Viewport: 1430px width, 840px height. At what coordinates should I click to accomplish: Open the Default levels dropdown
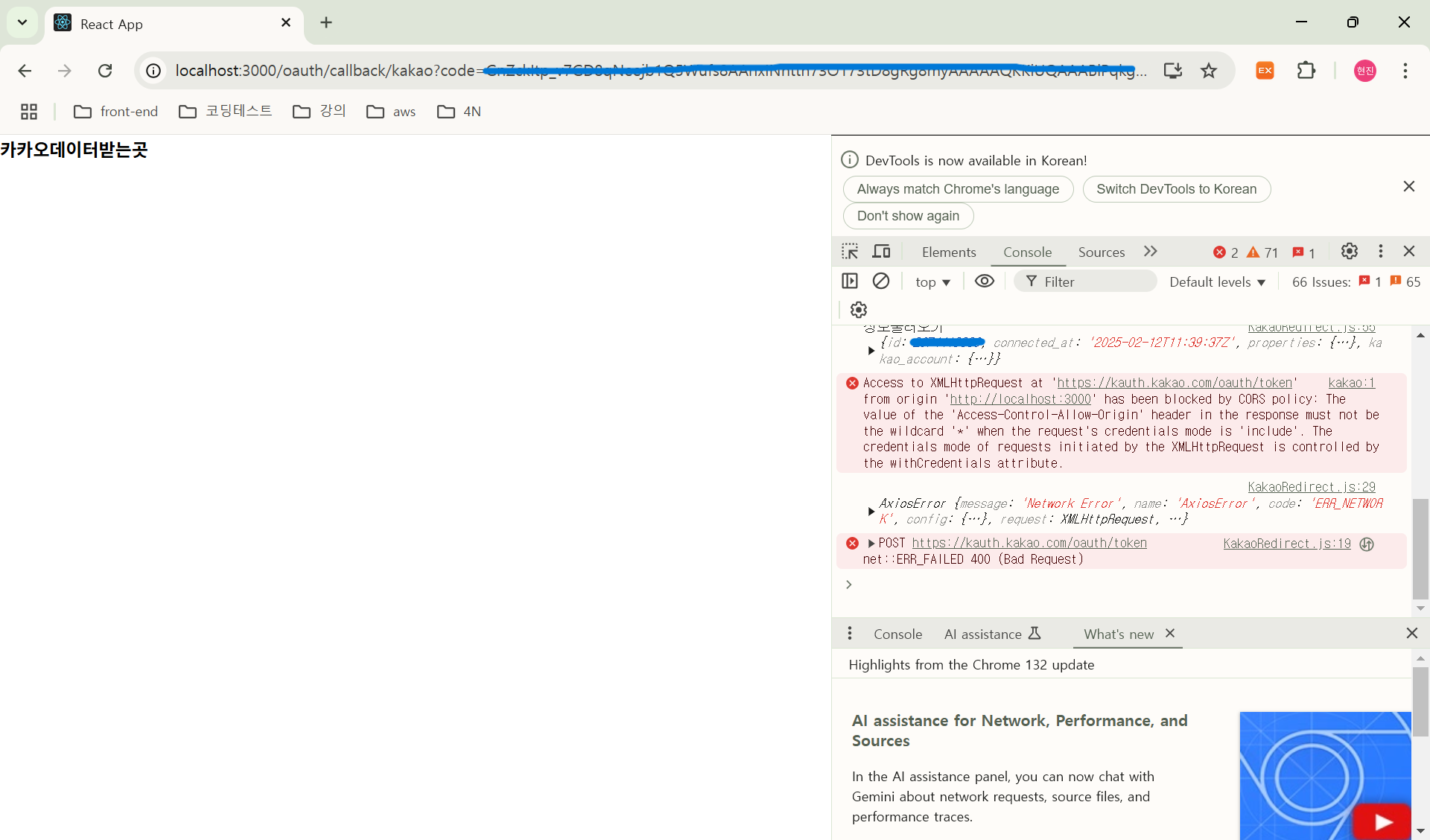point(1218,282)
